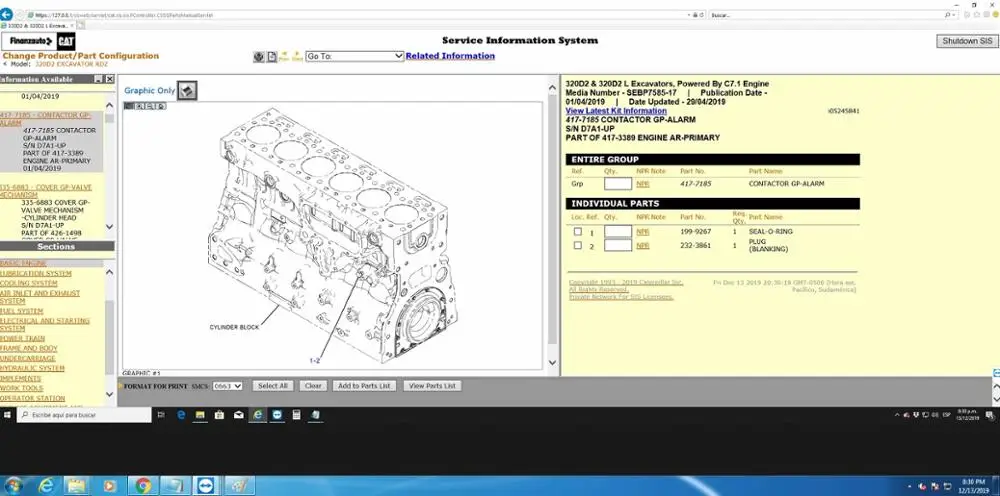Click the graphic pane scroll-up arrow

552,87
